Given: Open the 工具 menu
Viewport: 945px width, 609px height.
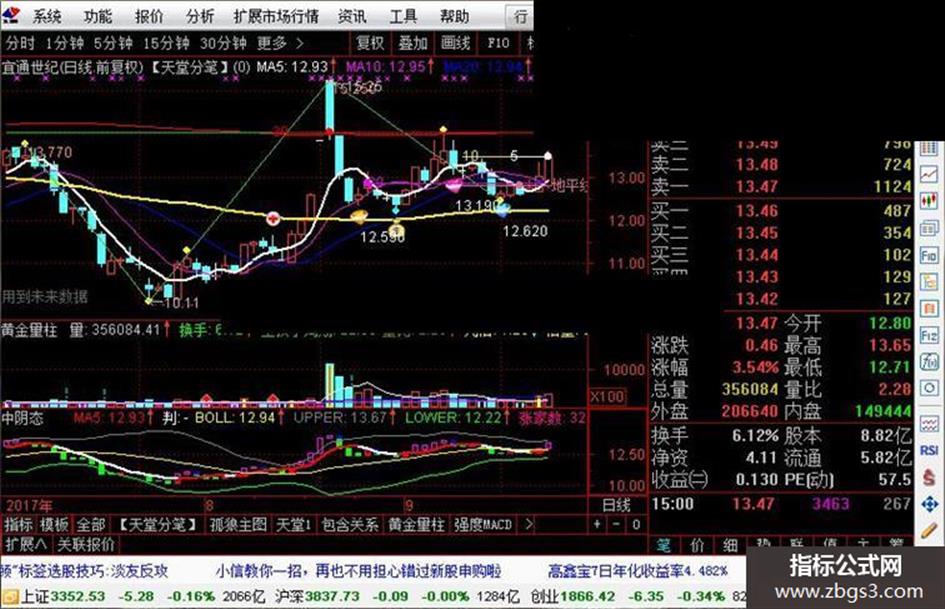Looking at the screenshot, I should (x=403, y=16).
